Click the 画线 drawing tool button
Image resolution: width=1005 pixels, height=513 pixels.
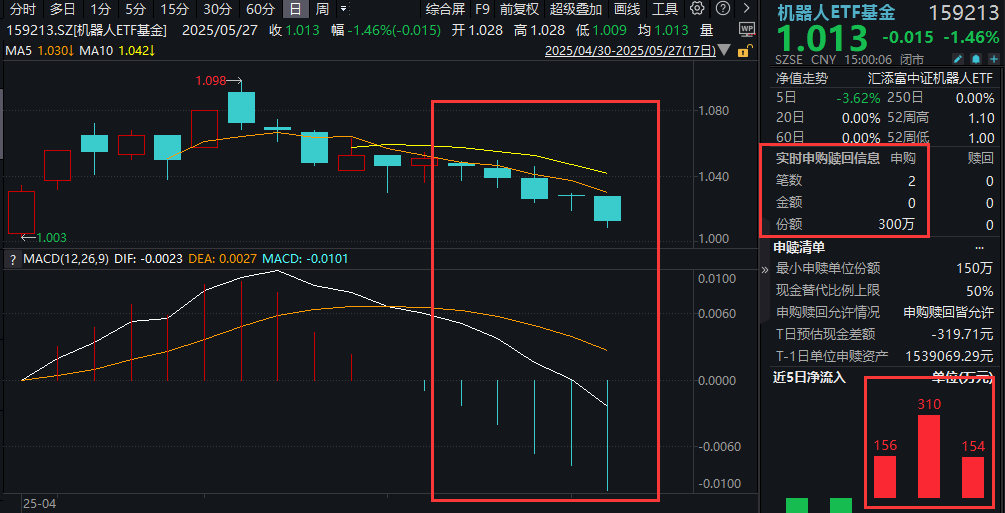point(627,9)
